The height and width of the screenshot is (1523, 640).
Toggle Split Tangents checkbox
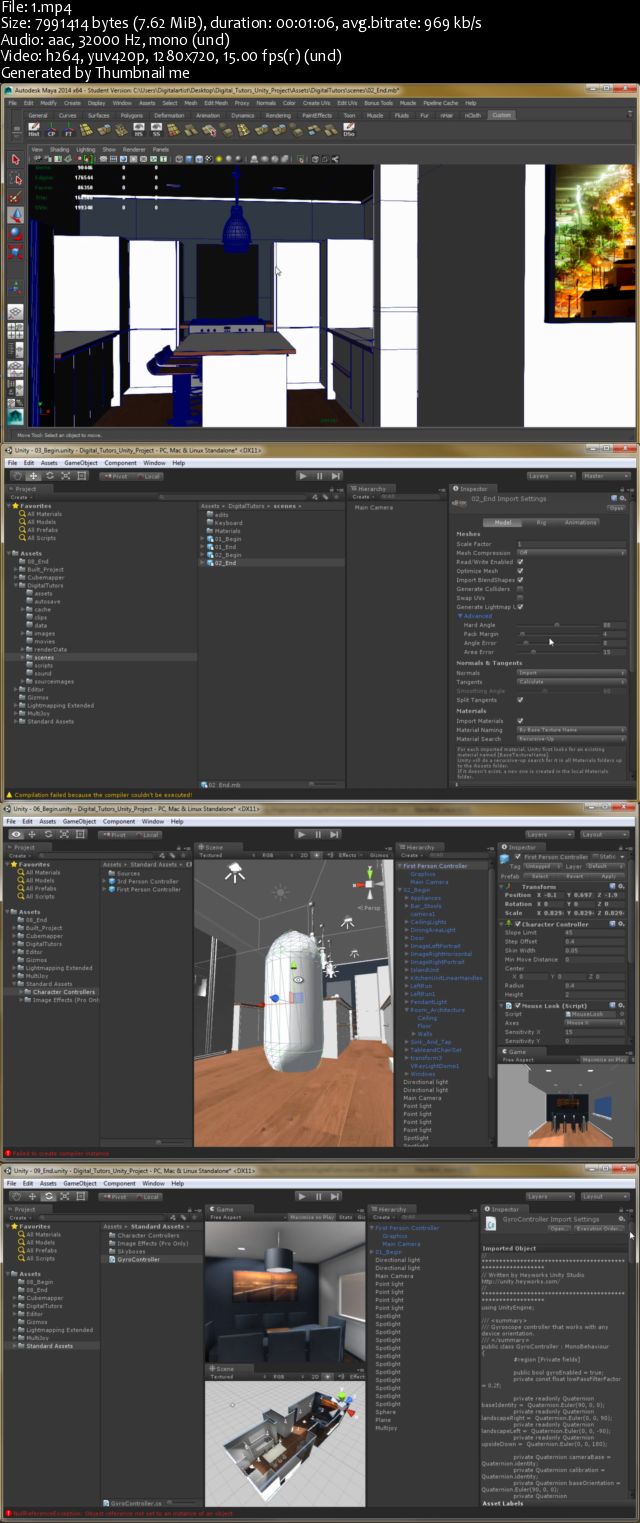[x=520, y=700]
